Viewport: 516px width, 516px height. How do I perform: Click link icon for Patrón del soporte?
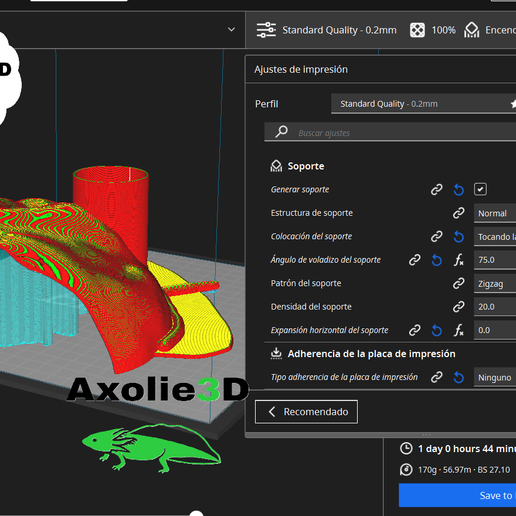tap(458, 283)
